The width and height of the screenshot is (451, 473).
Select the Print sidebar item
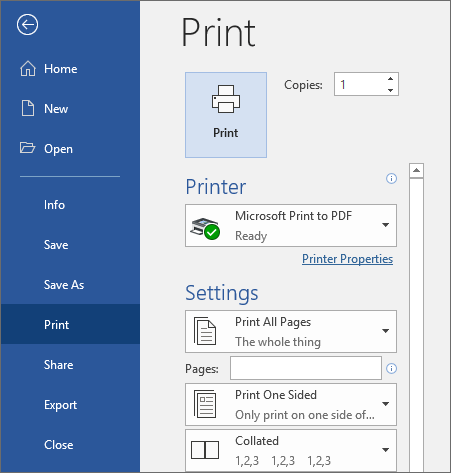coord(70,324)
